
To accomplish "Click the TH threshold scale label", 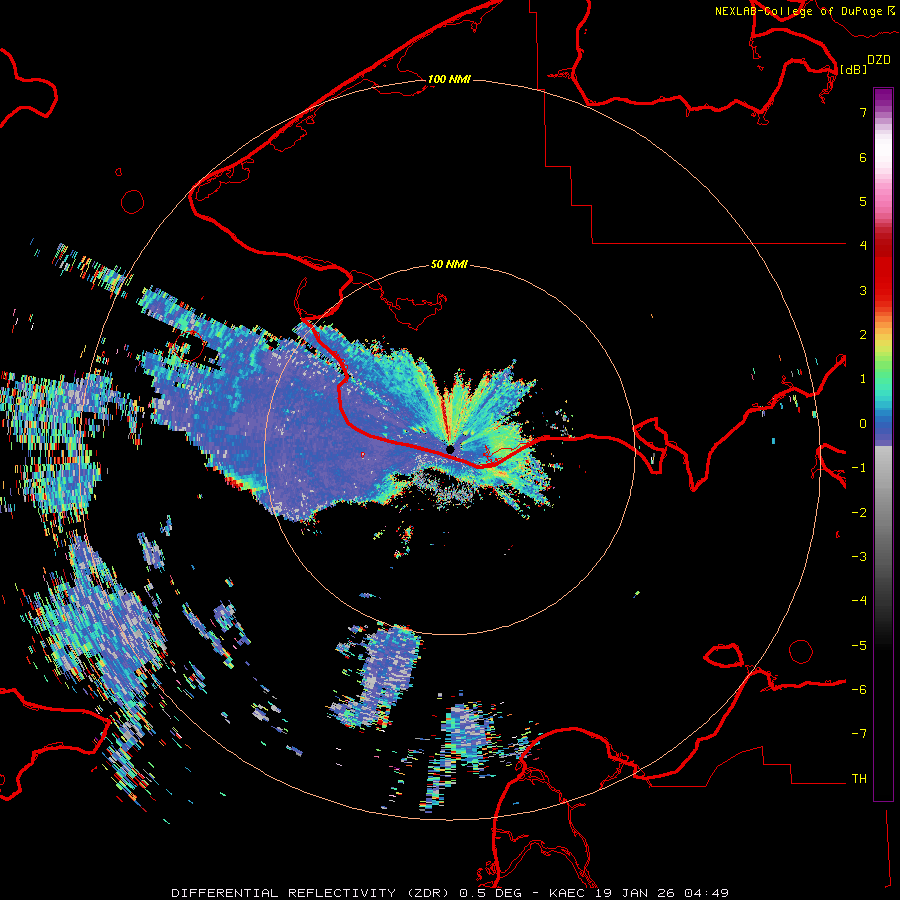I will click(859, 779).
